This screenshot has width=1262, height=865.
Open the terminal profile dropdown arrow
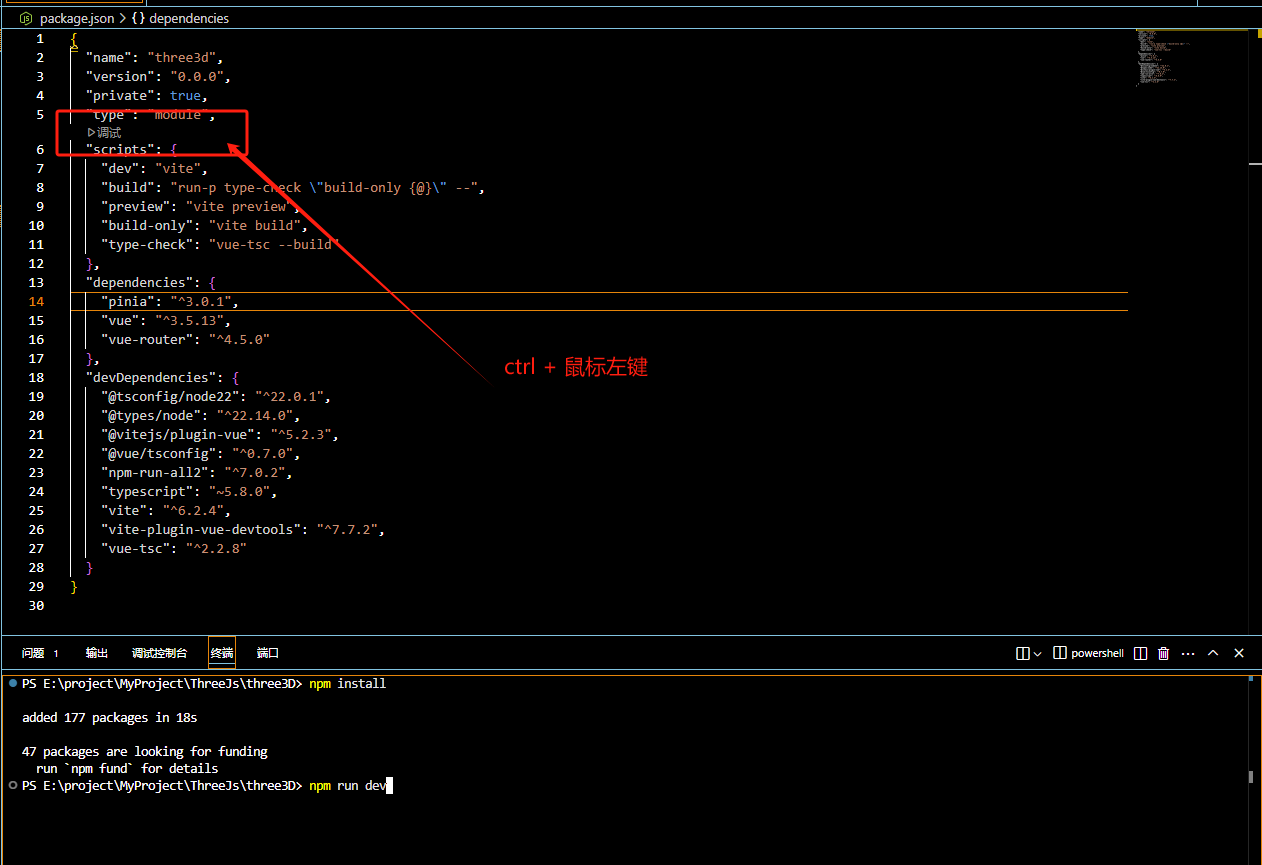click(1037, 653)
